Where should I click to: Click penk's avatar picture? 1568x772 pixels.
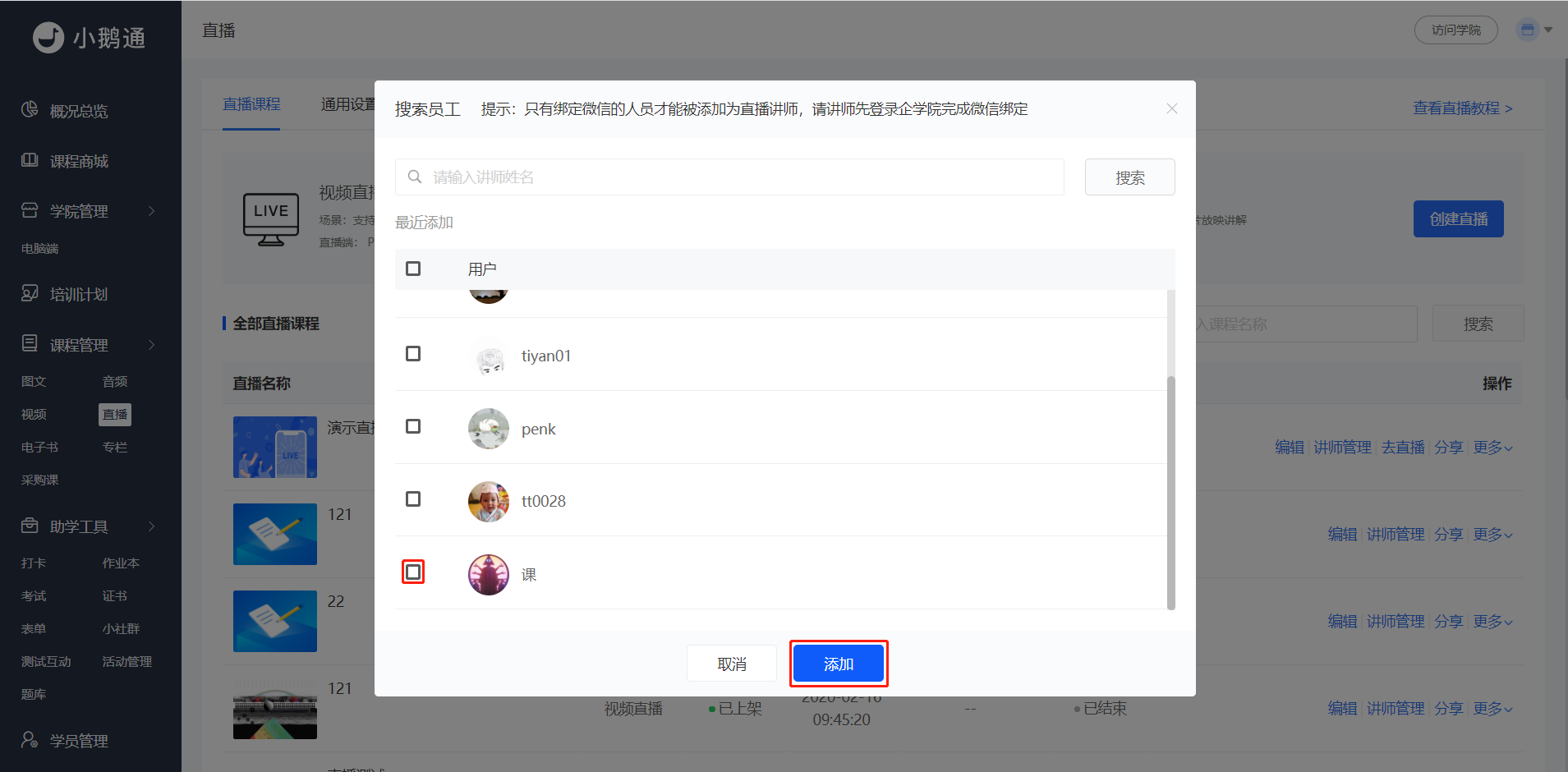(489, 429)
